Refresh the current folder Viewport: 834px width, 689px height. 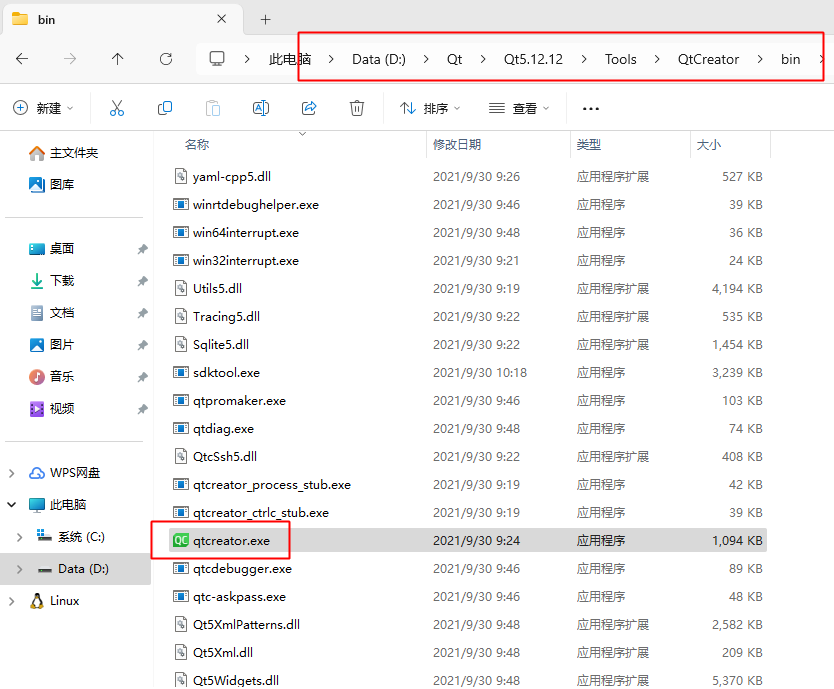point(166,59)
